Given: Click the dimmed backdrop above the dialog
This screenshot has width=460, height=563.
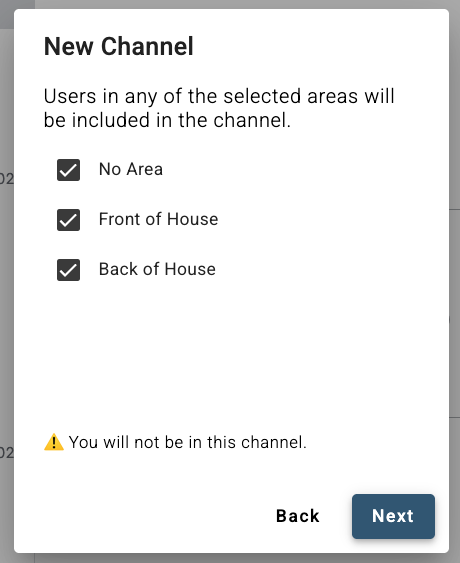Looking at the screenshot, I should coord(230,4).
